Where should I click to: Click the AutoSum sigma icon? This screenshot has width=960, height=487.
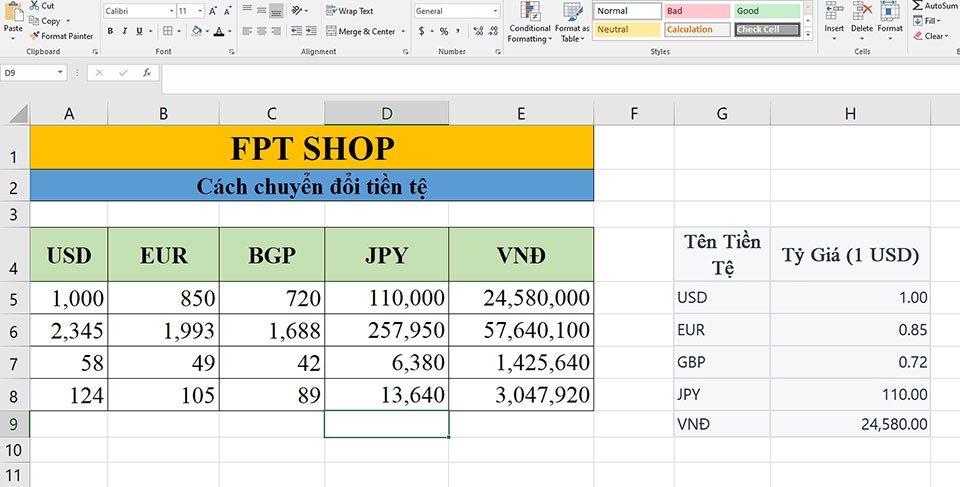[x=917, y=6]
